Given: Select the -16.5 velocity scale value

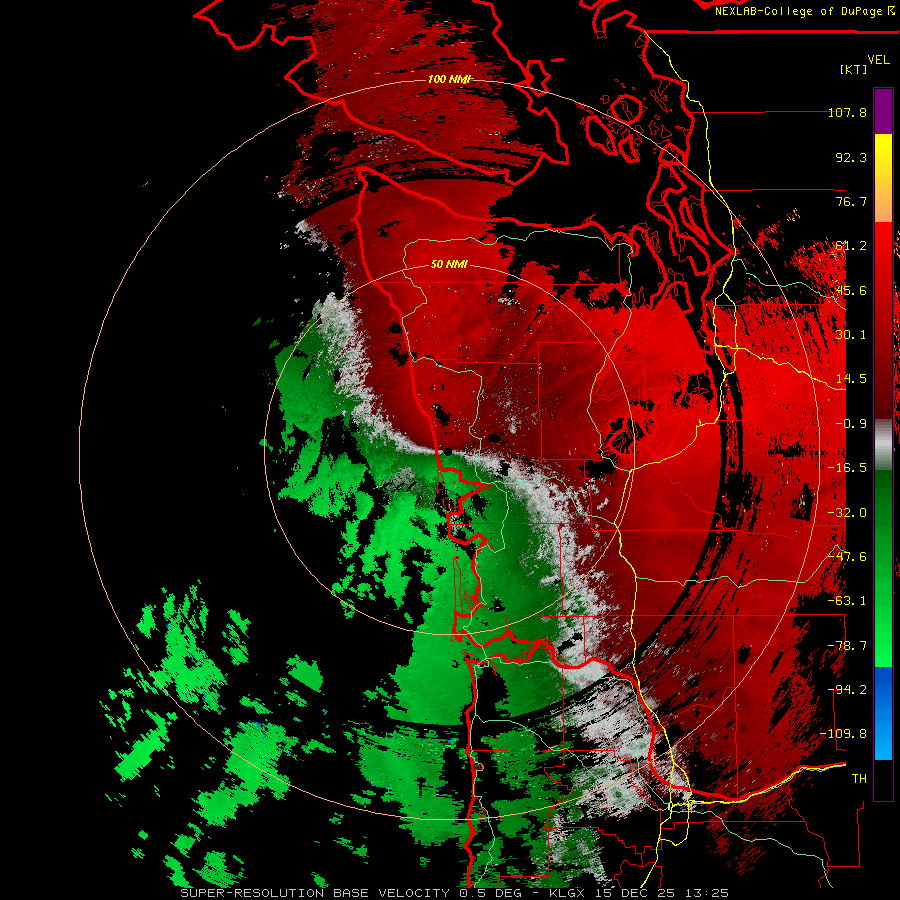Looking at the screenshot, I should pos(847,468).
